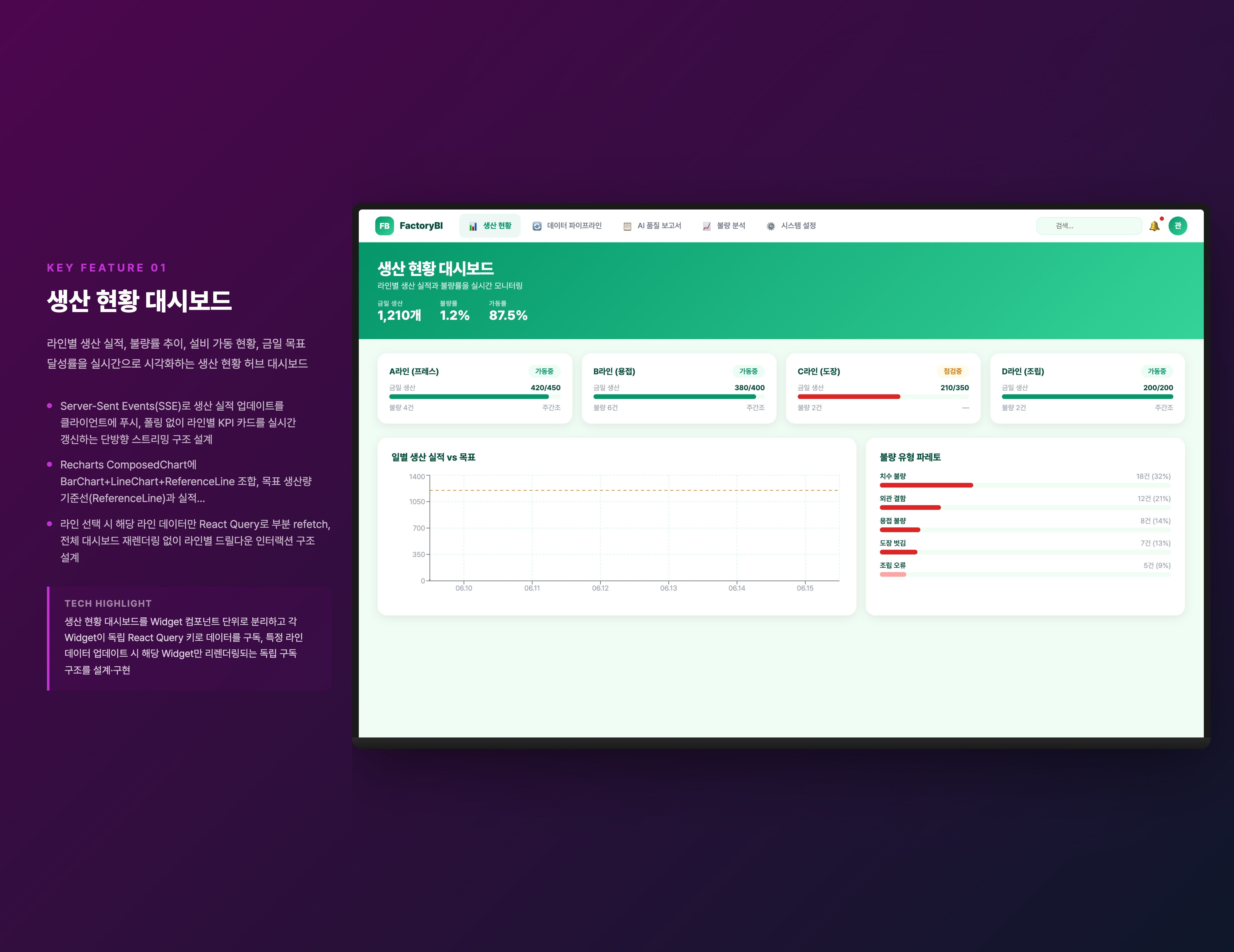Open the AI 품질 보고서 tab

(659, 226)
